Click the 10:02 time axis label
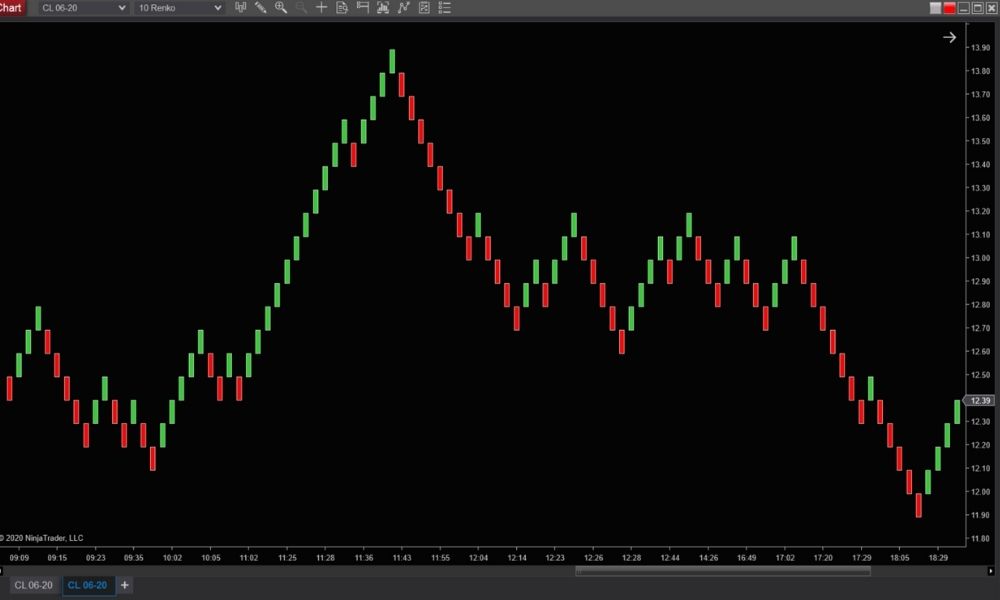The image size is (1000, 600). 172,558
